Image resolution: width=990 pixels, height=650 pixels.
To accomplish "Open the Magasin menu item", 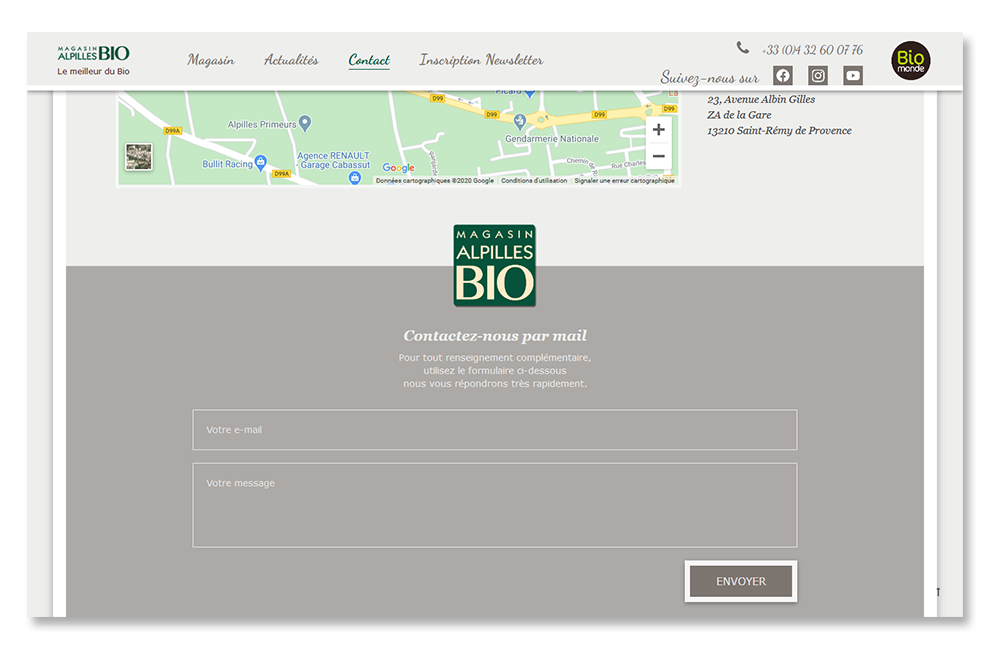I will (211, 60).
